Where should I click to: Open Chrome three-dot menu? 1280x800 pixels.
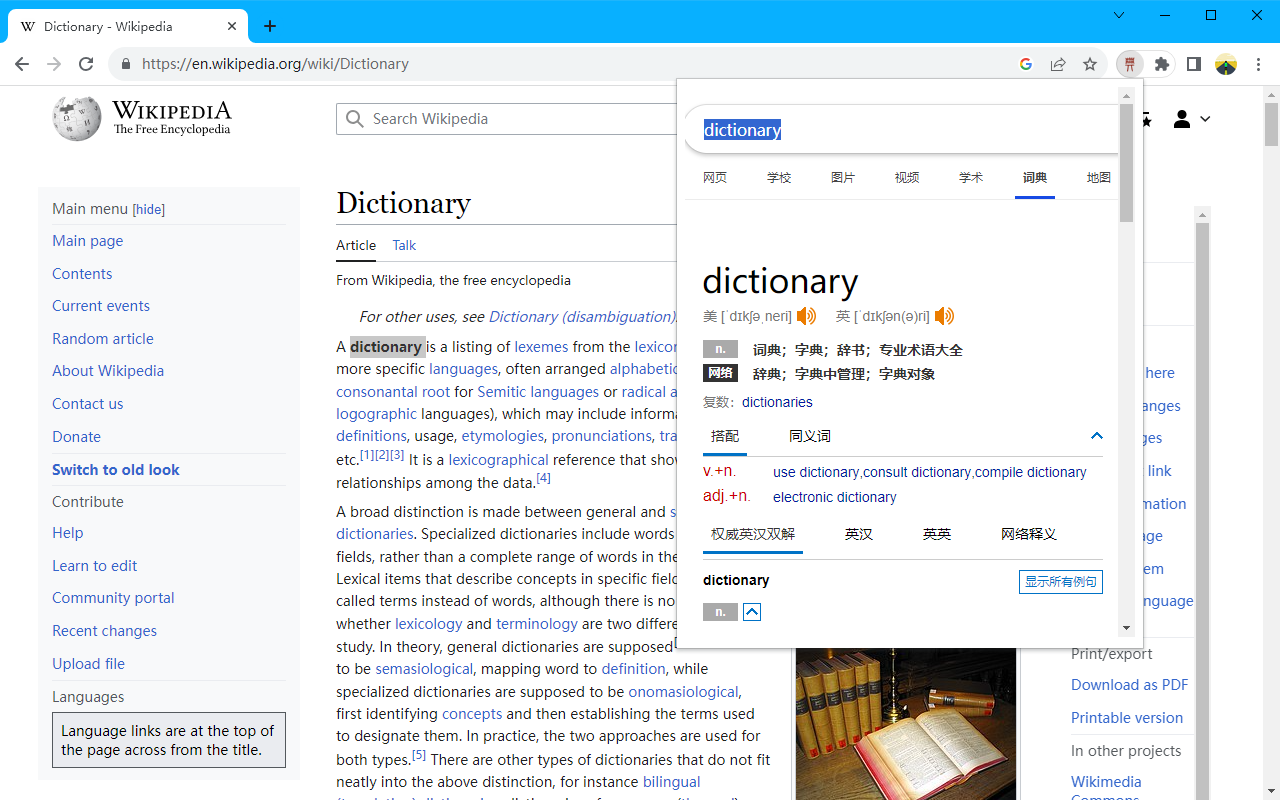(x=1258, y=64)
